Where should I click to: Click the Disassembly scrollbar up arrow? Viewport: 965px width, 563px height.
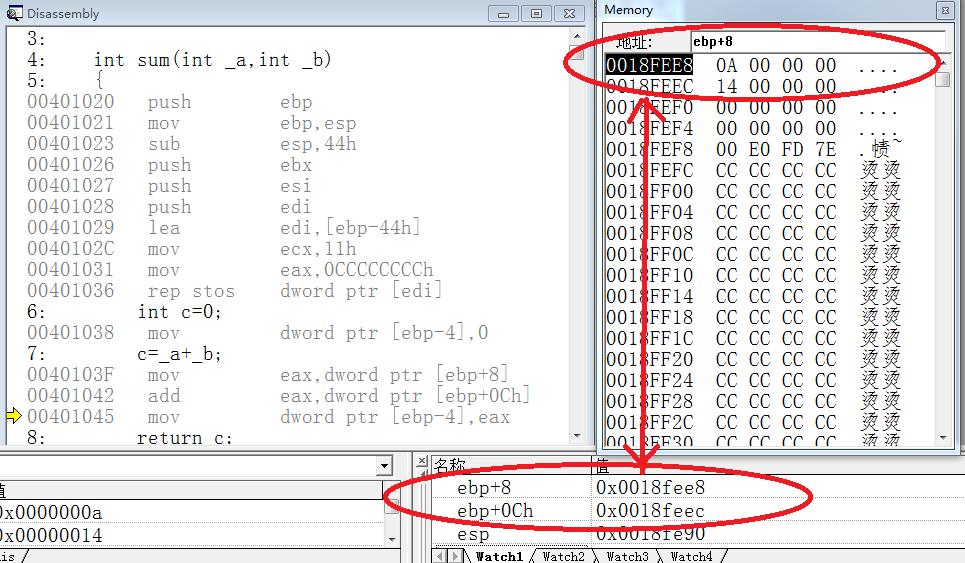click(577, 38)
